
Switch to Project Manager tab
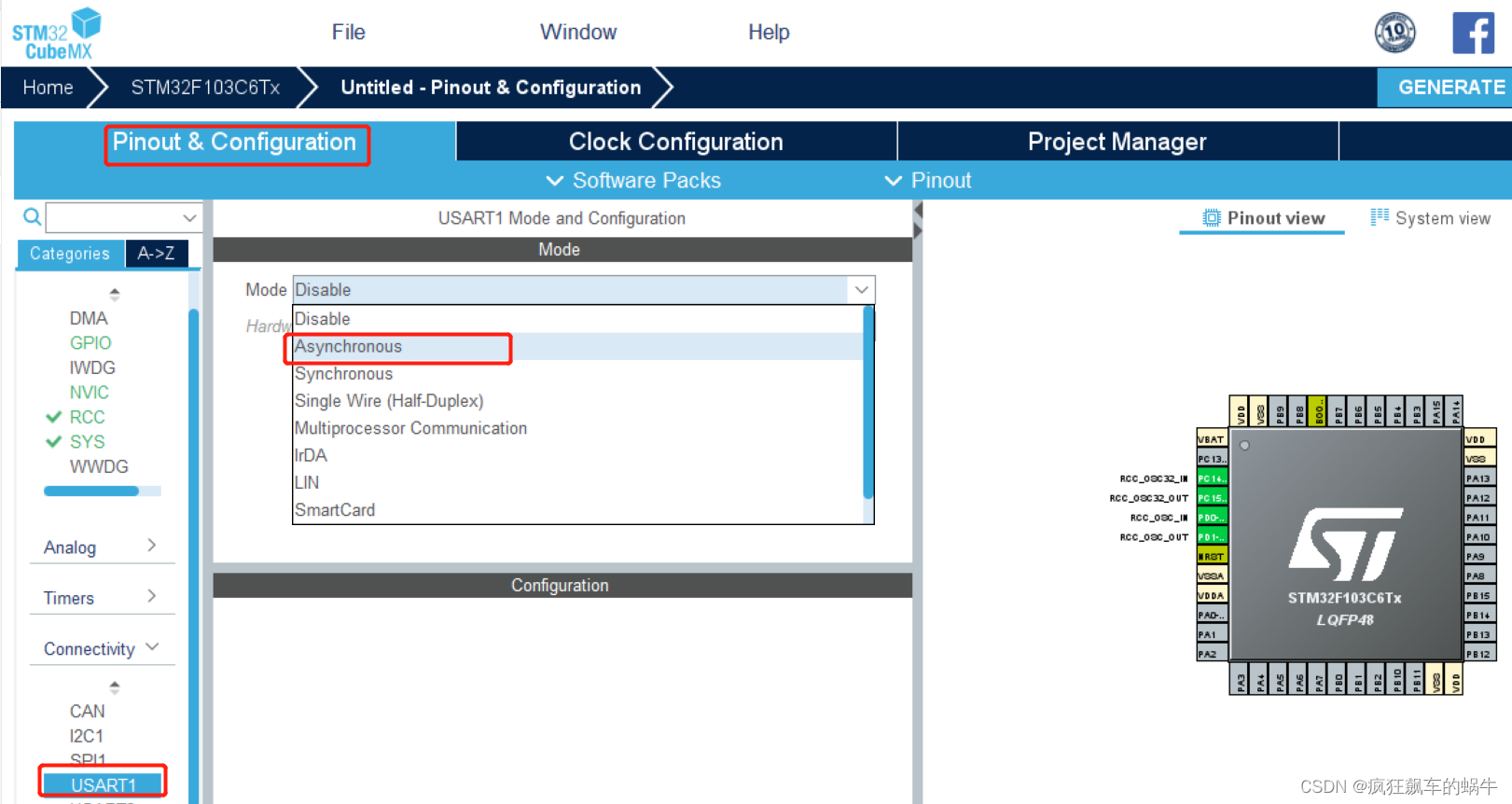pos(1117,142)
